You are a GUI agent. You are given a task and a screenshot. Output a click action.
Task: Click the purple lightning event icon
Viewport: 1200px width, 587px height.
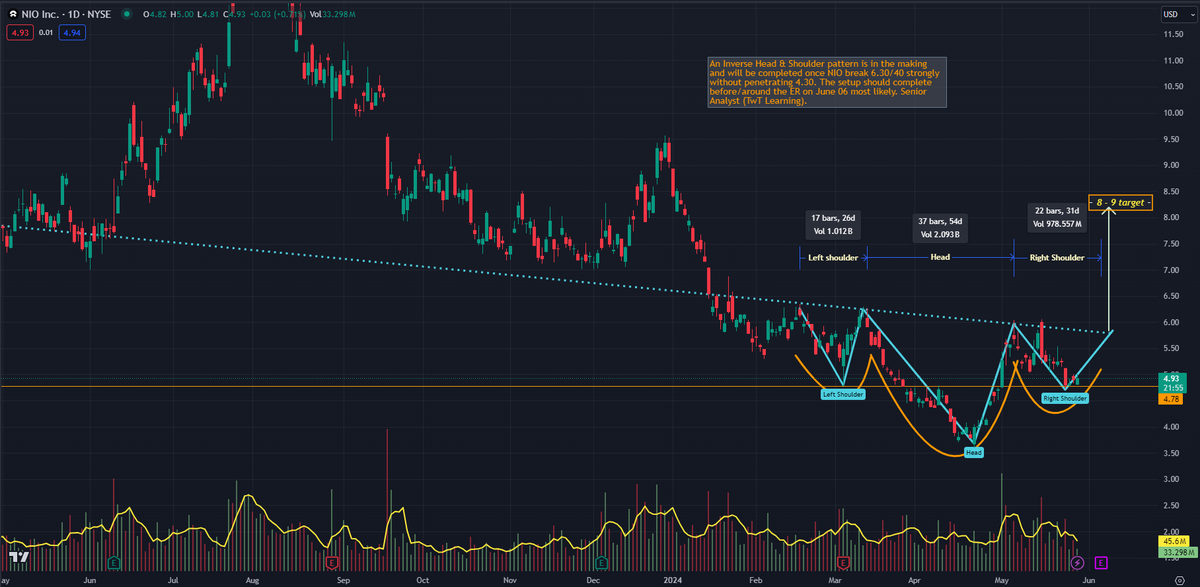click(1078, 563)
